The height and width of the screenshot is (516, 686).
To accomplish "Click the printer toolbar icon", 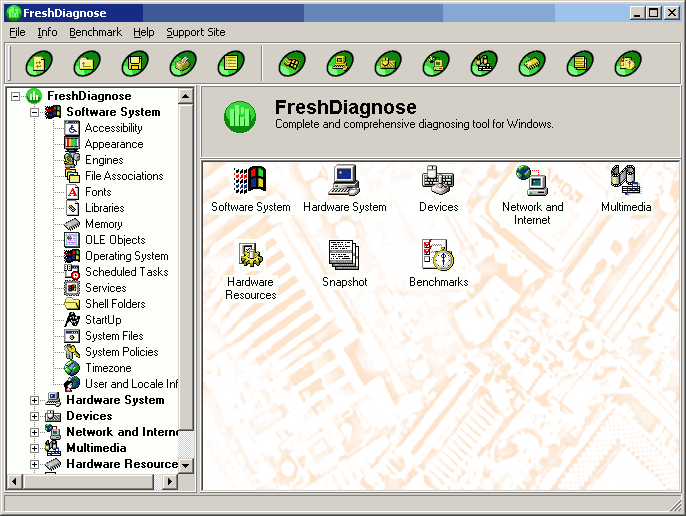I will click(183, 63).
